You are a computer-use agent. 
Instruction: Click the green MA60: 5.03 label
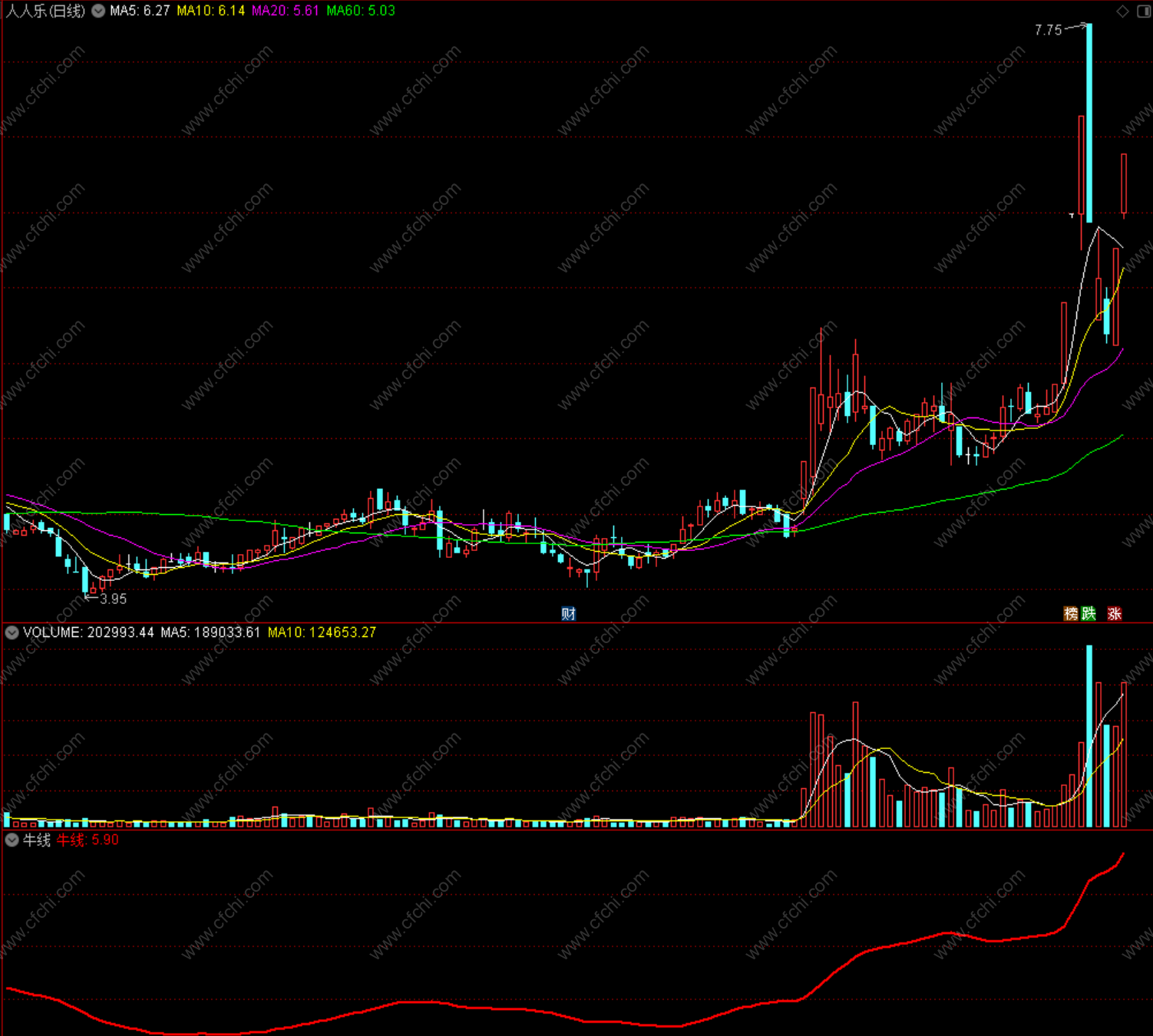[x=361, y=11]
